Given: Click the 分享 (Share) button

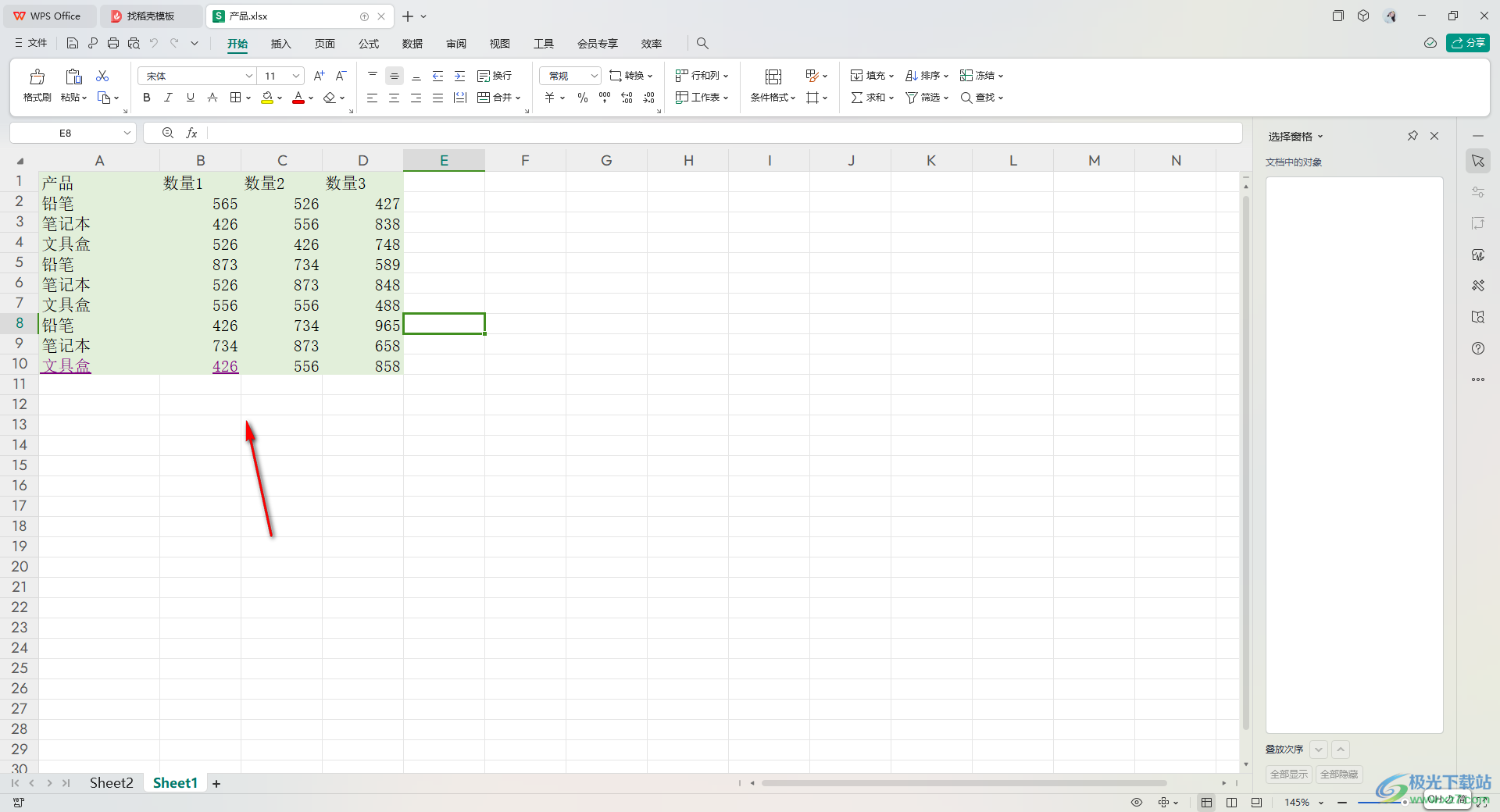Looking at the screenshot, I should [x=1468, y=43].
